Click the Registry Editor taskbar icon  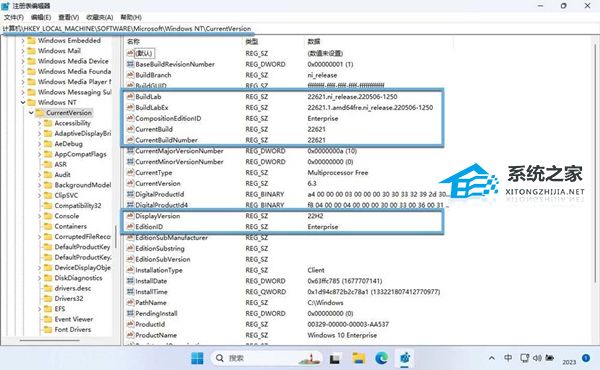pos(405,358)
